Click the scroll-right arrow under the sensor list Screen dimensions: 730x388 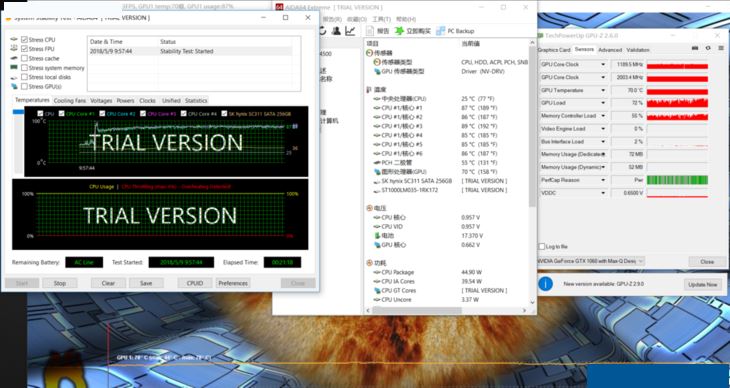click(525, 310)
